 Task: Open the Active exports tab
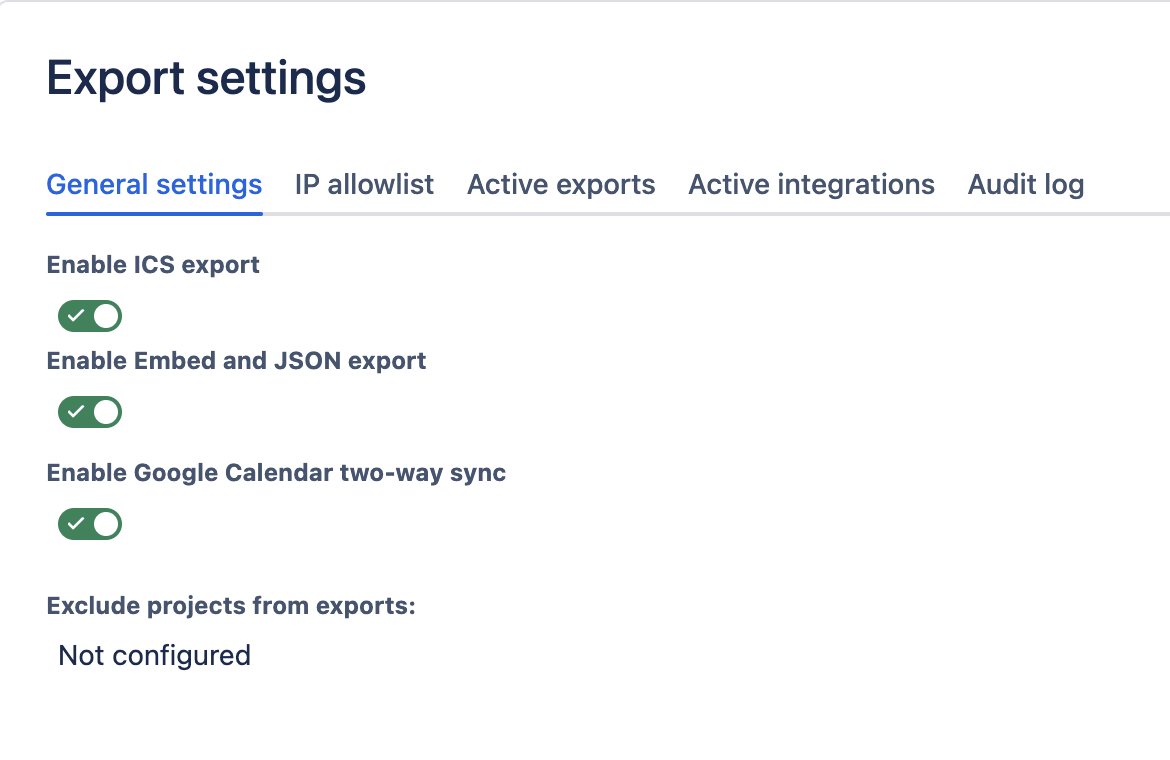(561, 185)
